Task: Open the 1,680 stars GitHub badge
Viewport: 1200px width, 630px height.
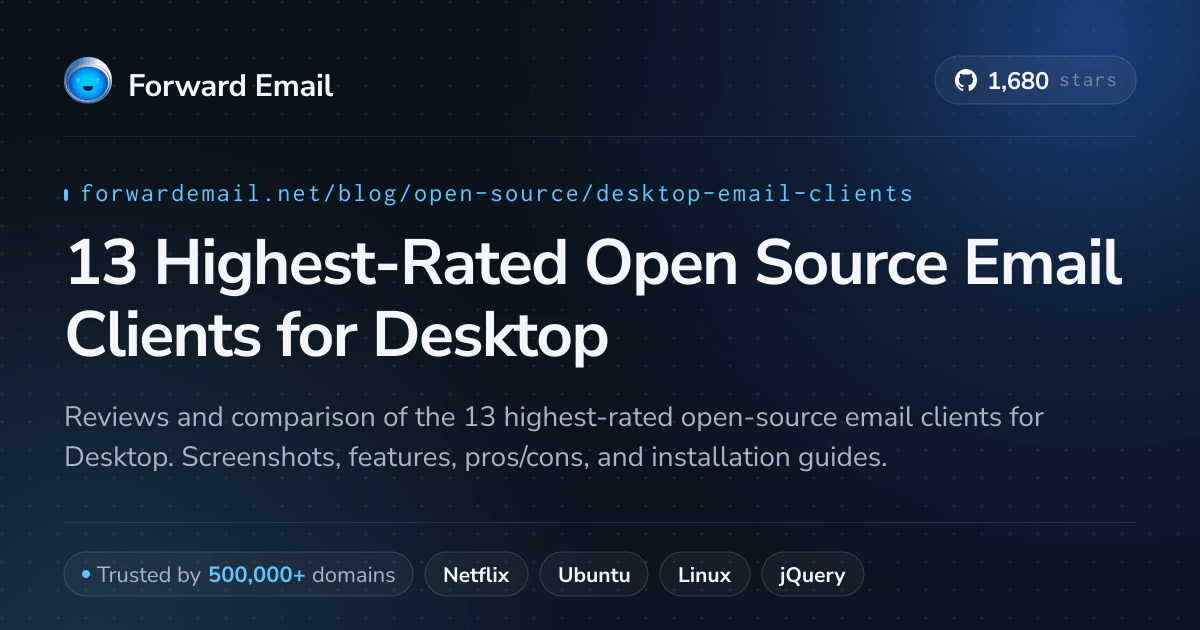Action: click(x=1035, y=81)
